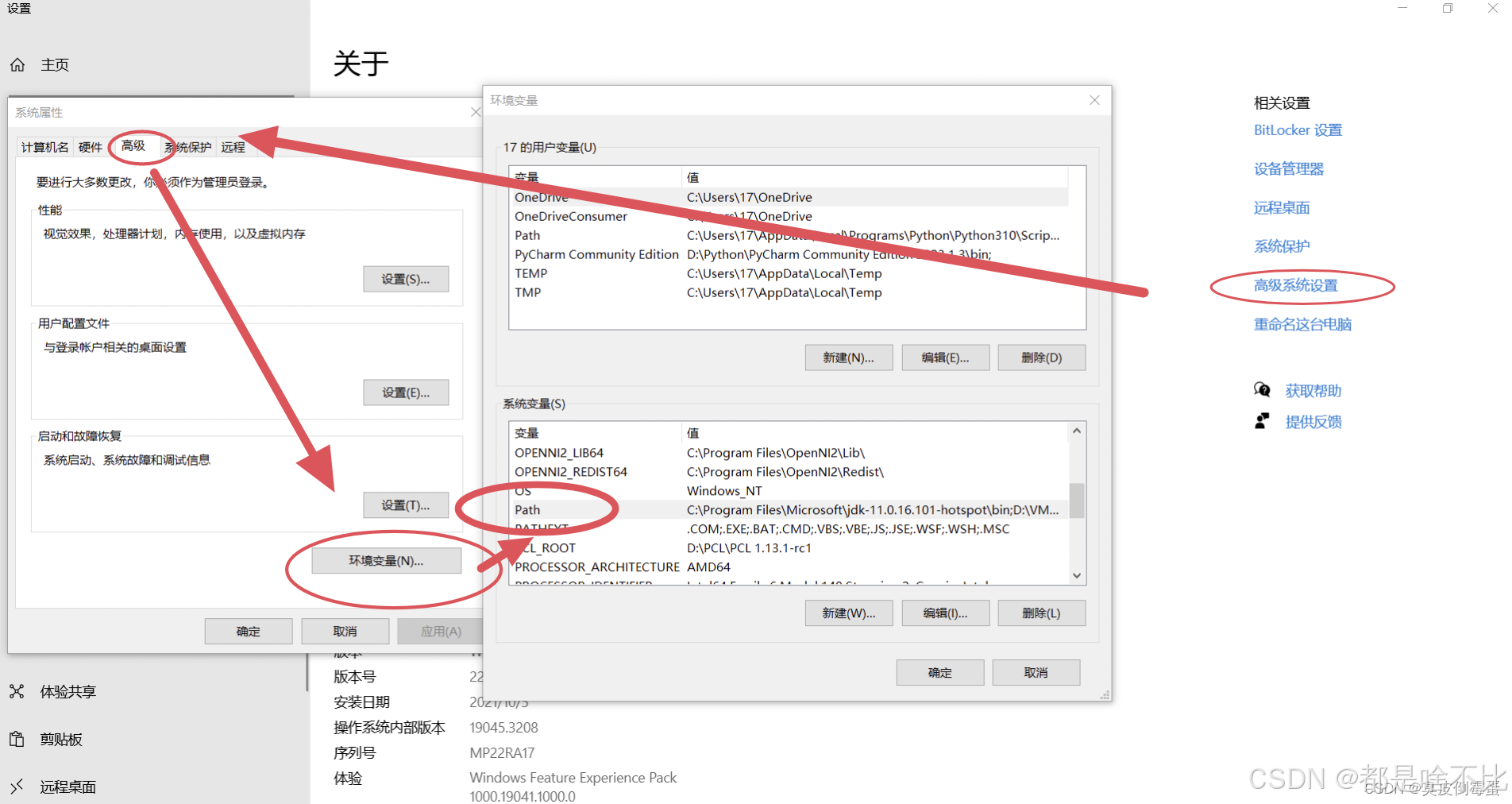Open 高级系统设置 link
This screenshot has height=804, width=1512.
(1296, 285)
